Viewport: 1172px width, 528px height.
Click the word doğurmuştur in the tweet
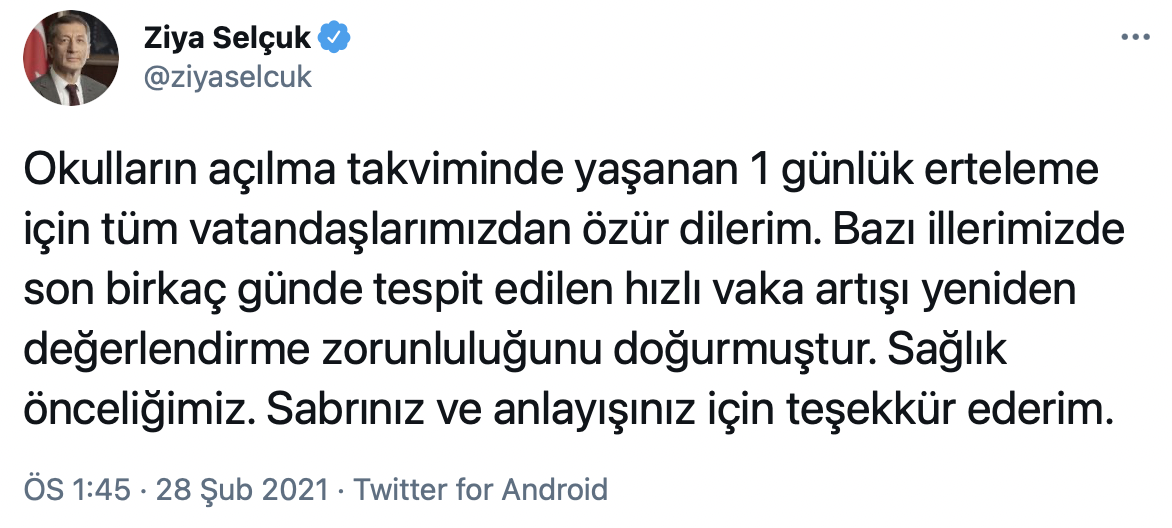click(x=736, y=348)
